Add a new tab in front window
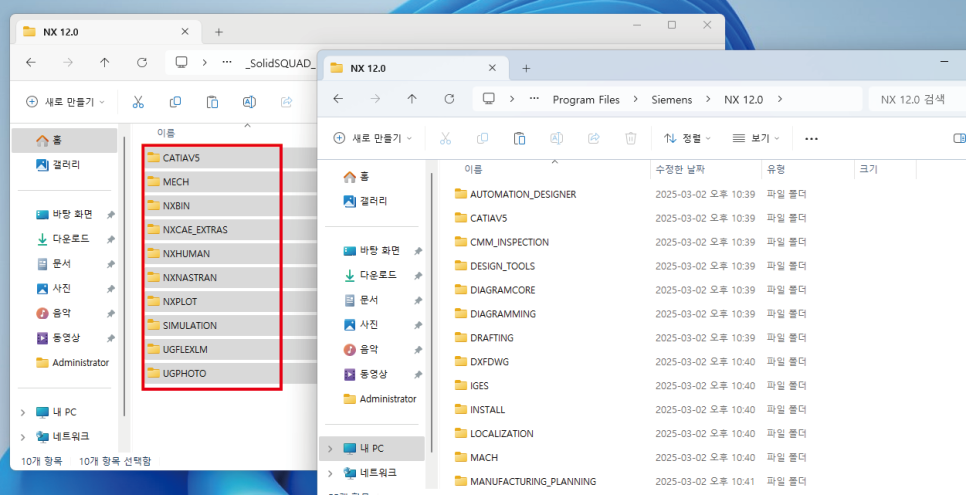The width and height of the screenshot is (966, 495). [526, 68]
